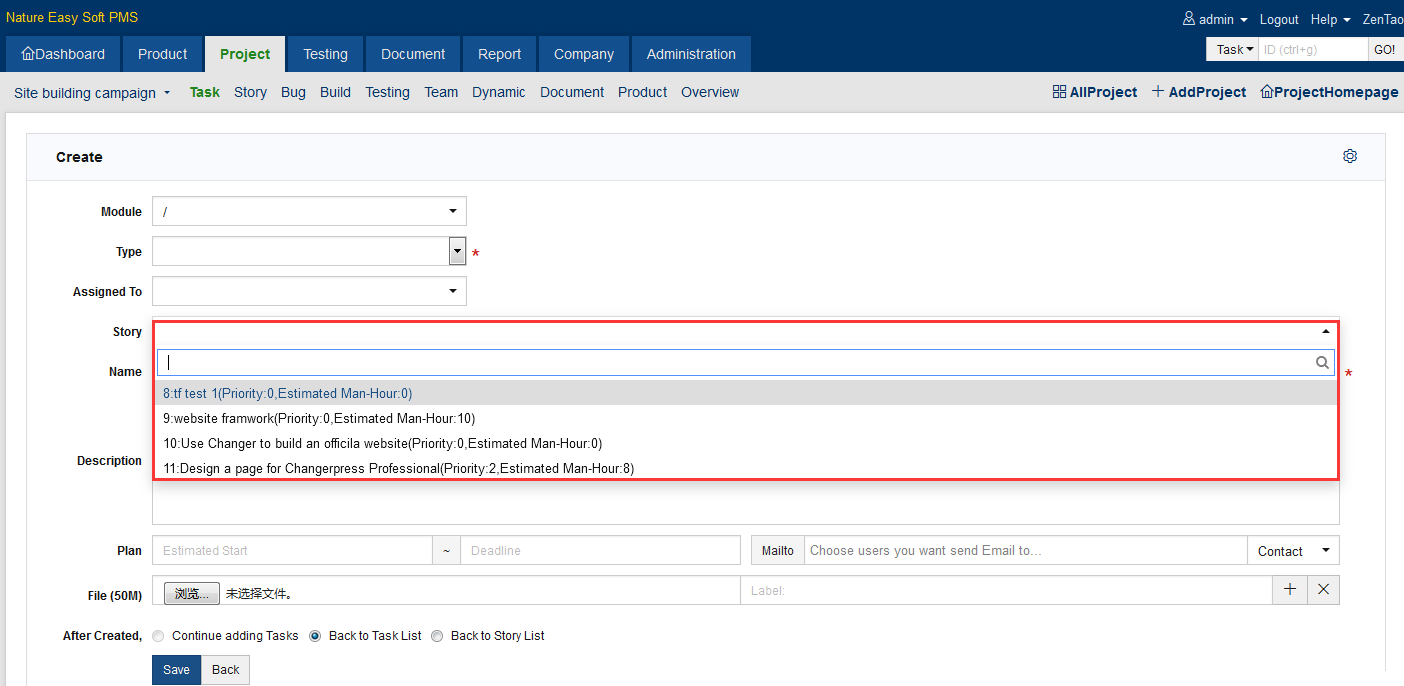1404x686 pixels.
Task: Click the Save button
Action: tap(176, 670)
